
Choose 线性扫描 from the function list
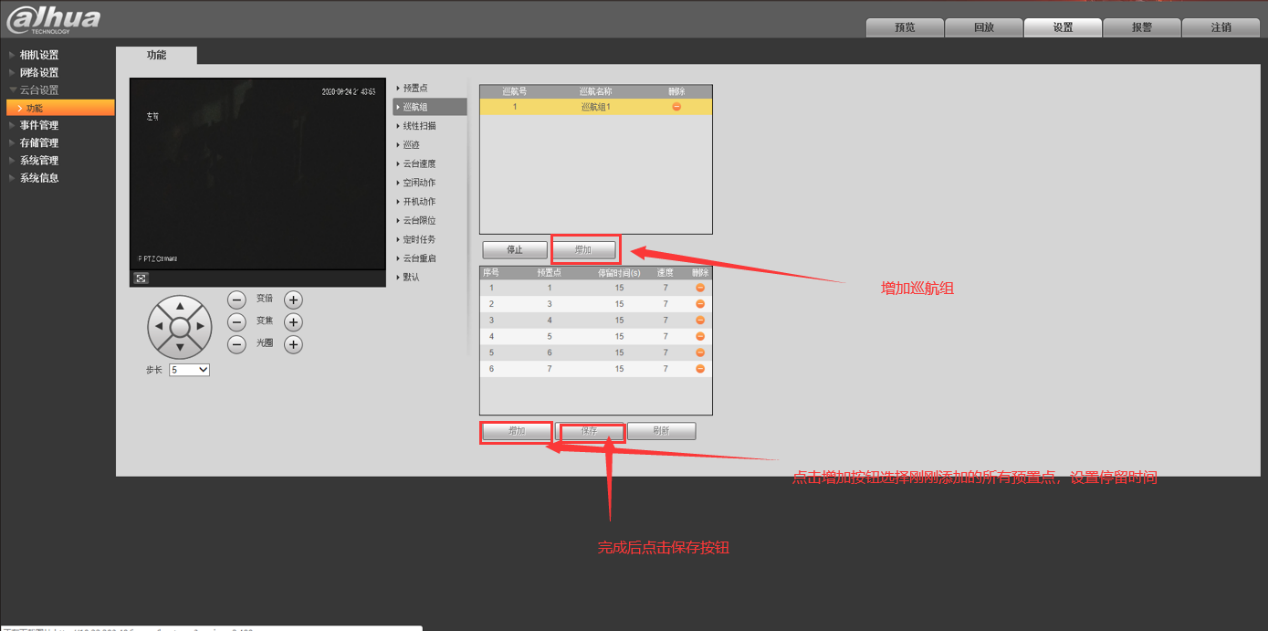point(419,126)
